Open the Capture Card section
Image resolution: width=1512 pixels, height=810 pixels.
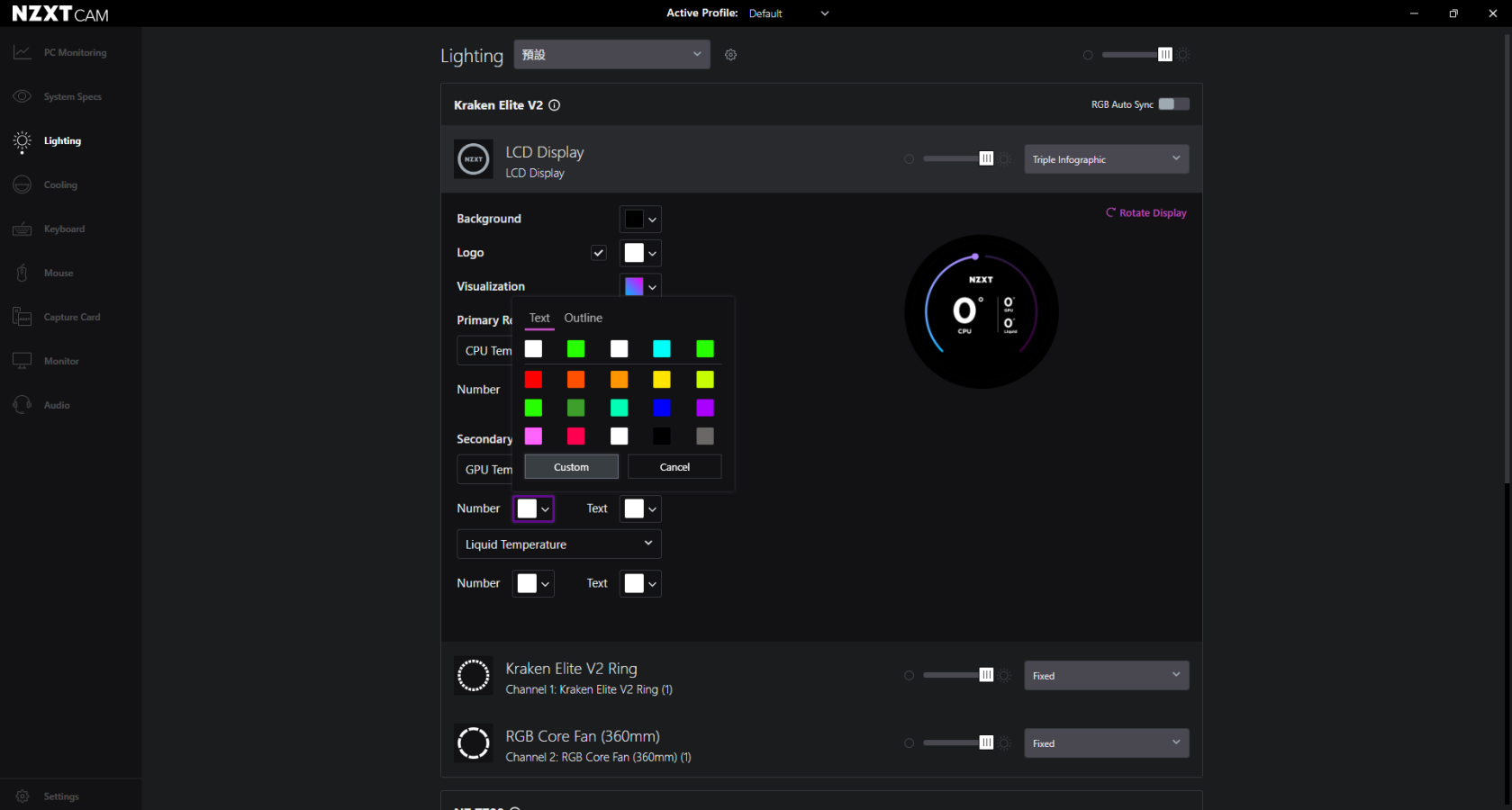(71, 318)
